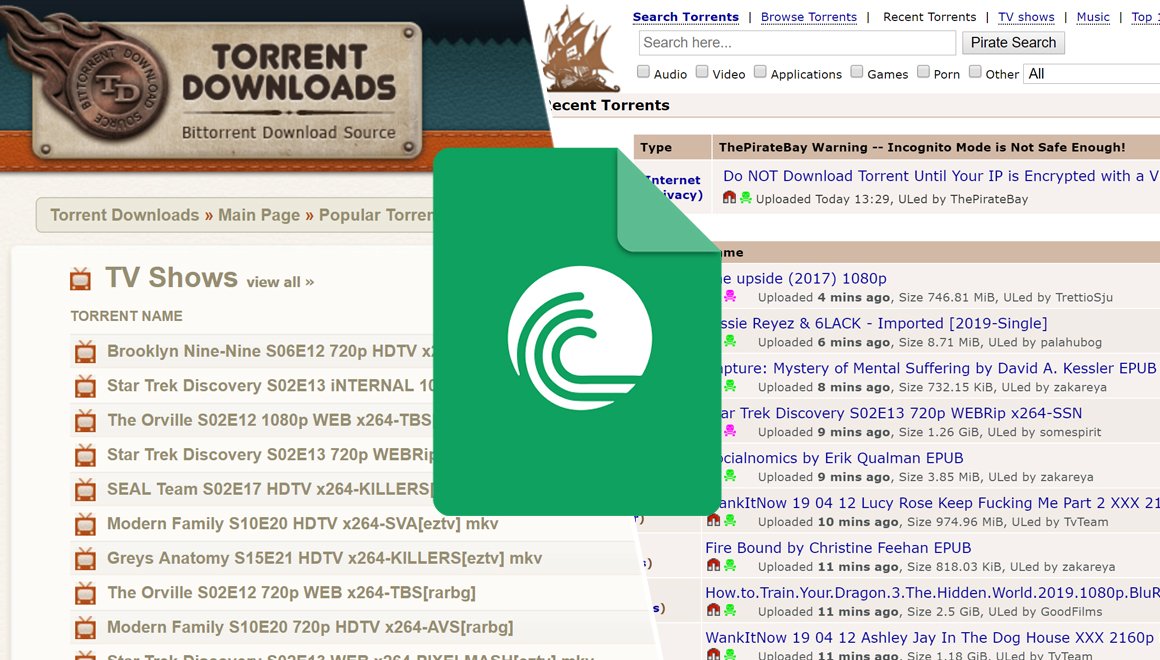Open How.to.Train.Your.Dragon.3.The.Hidden.World torrent link
This screenshot has width=1160, height=660.
pos(932,593)
